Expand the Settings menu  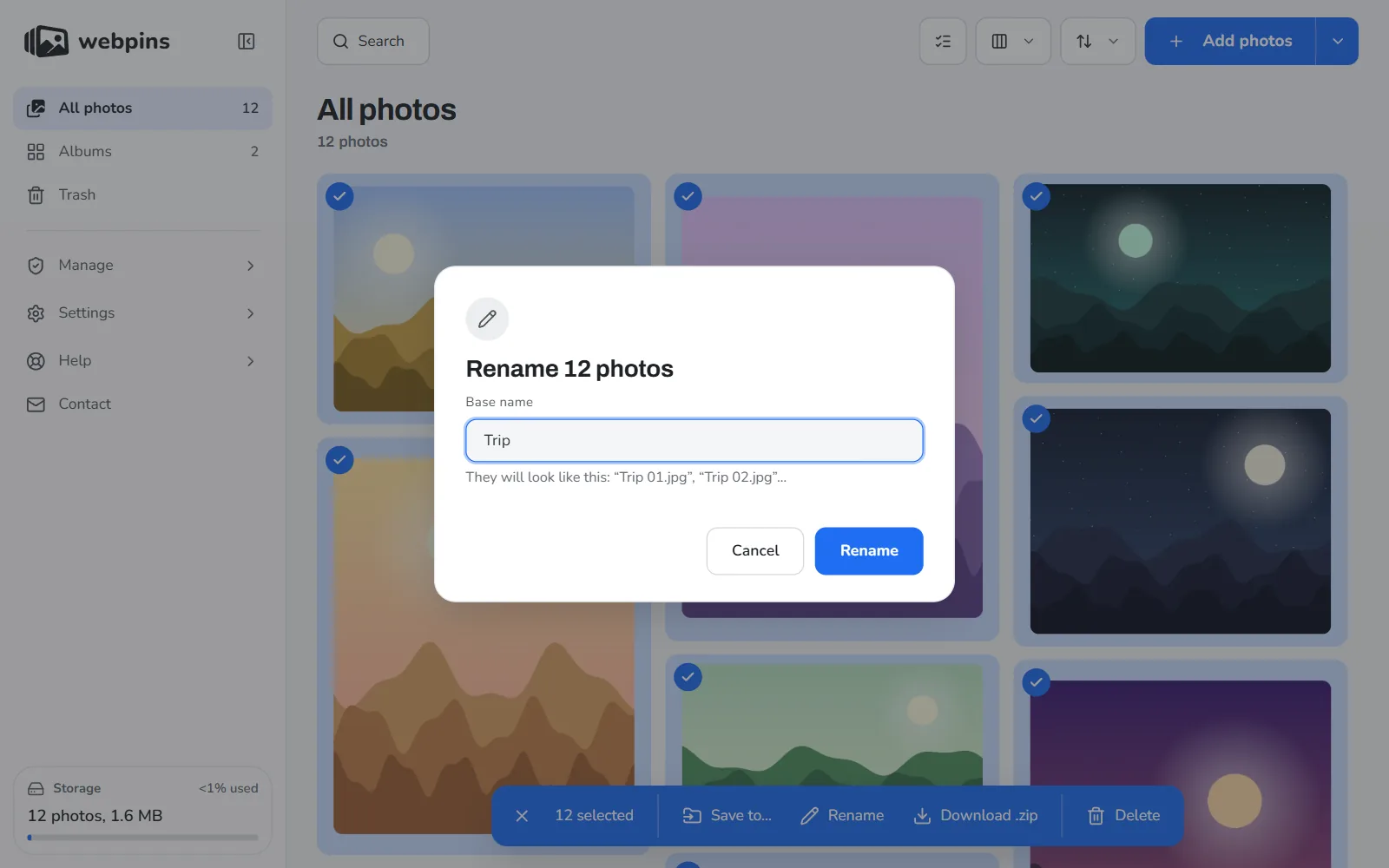(142, 313)
